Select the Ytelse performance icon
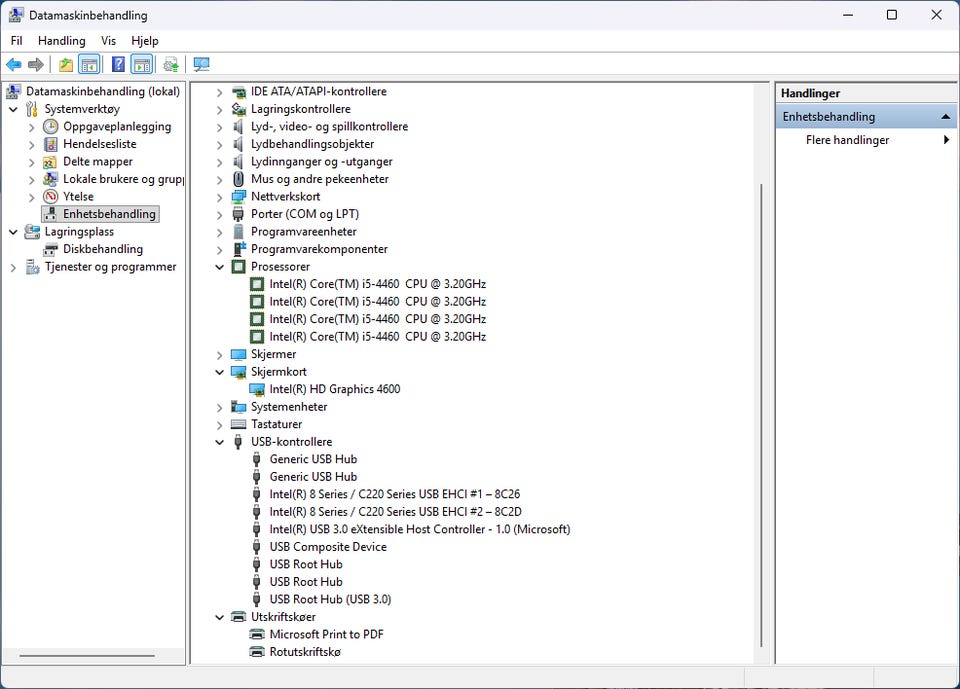 point(51,197)
